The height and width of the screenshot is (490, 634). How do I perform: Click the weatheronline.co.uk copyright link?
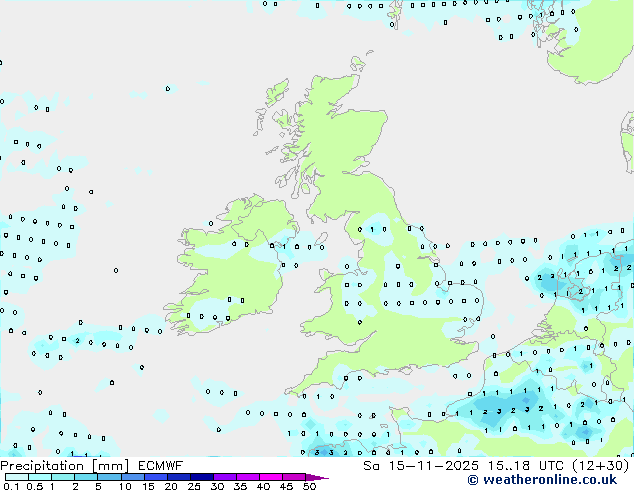tap(542, 480)
